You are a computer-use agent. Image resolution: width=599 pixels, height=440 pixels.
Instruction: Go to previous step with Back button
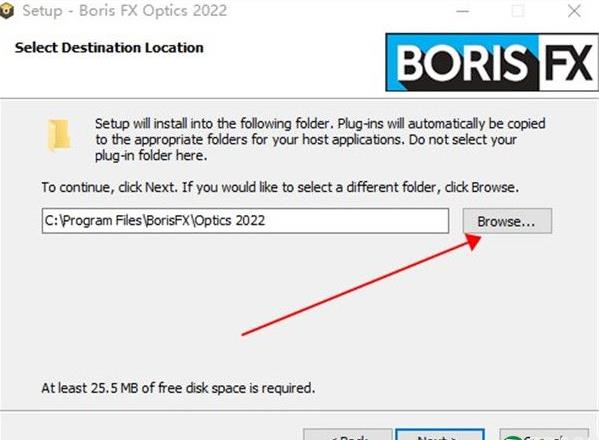pos(348,435)
